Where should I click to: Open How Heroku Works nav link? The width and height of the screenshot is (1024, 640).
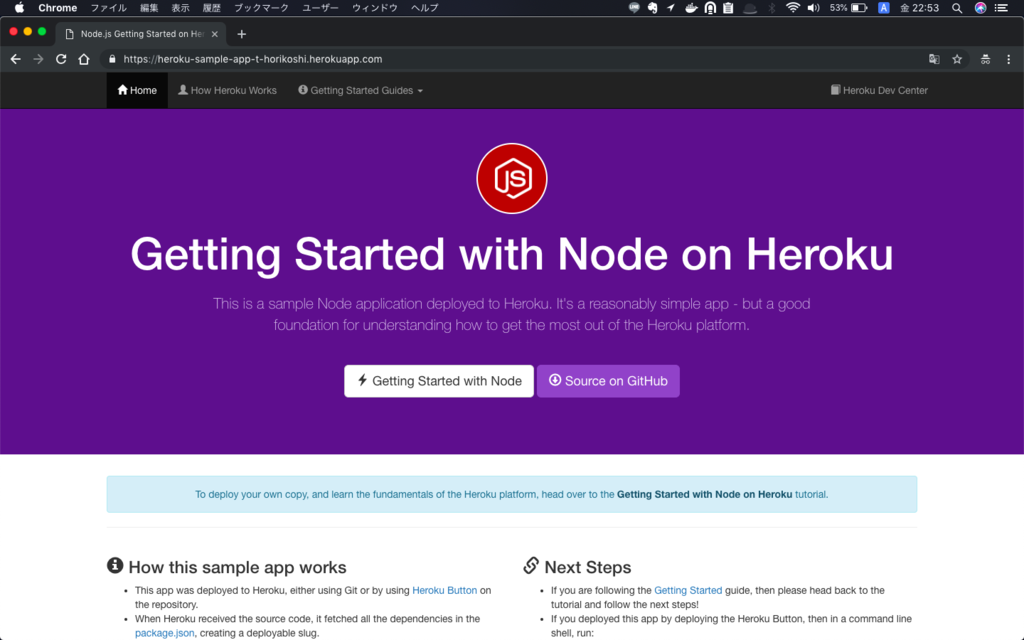[227, 90]
